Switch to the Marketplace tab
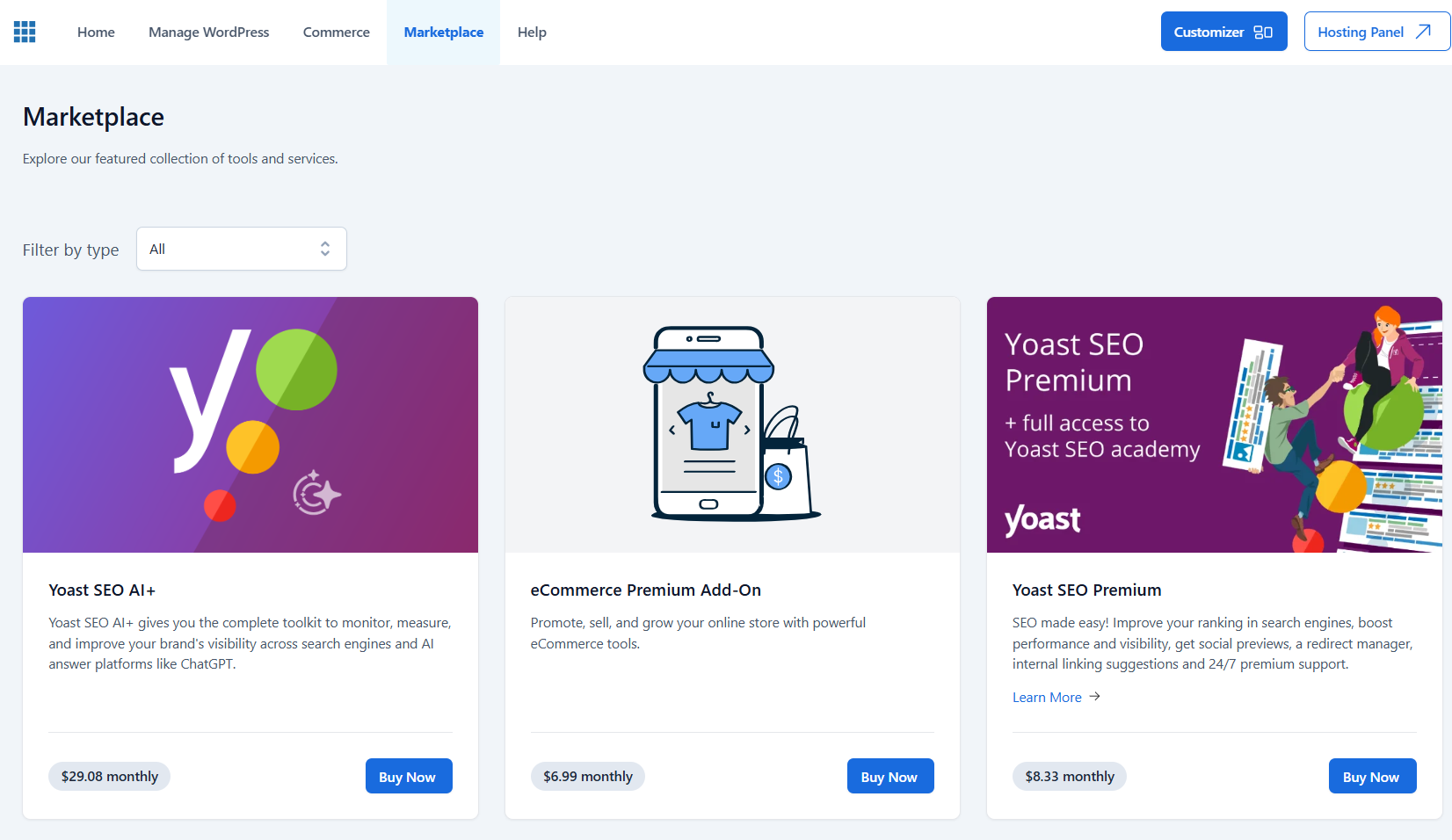 [x=443, y=33]
